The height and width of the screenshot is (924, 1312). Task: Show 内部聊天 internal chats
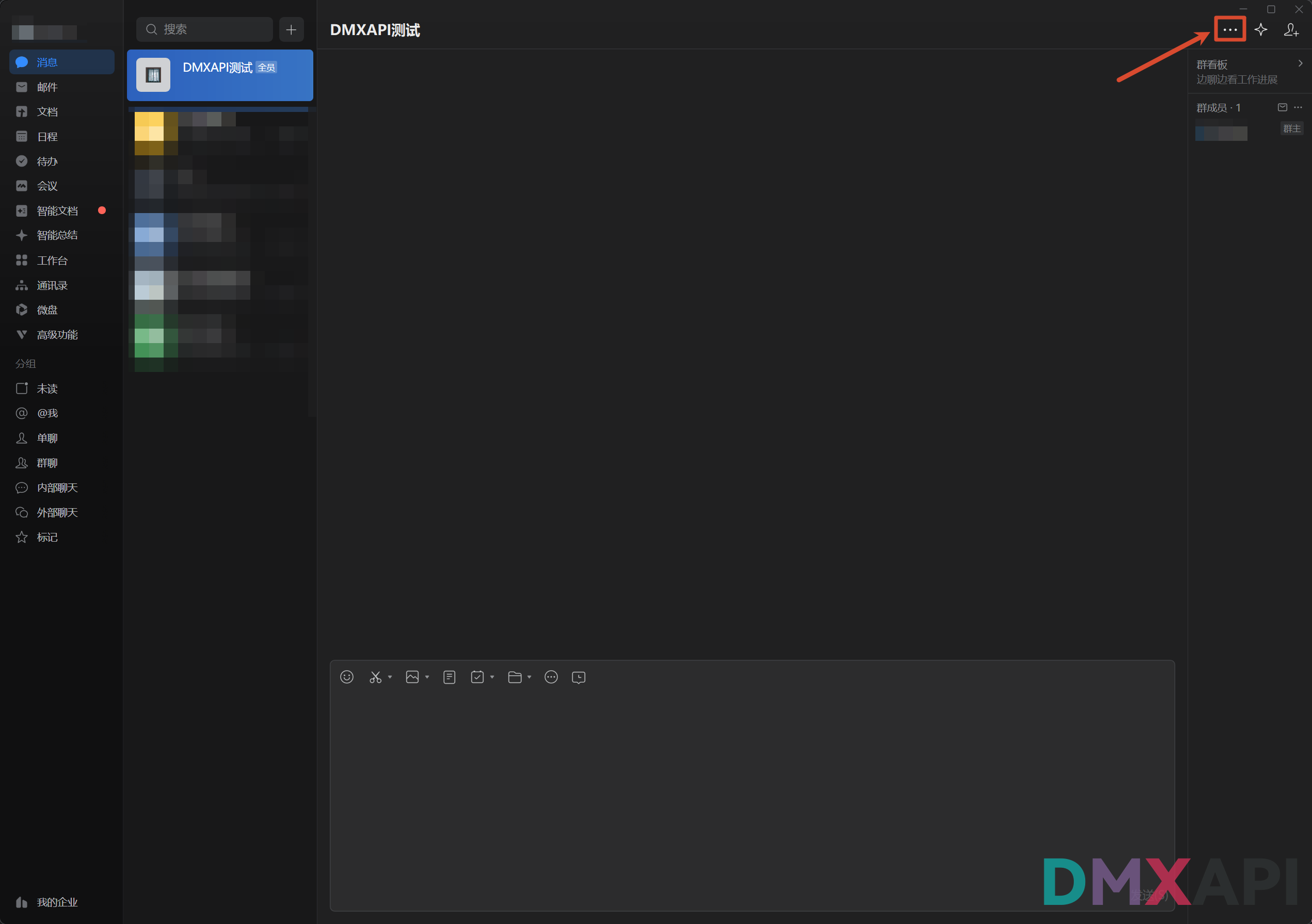pyautogui.click(x=62, y=488)
